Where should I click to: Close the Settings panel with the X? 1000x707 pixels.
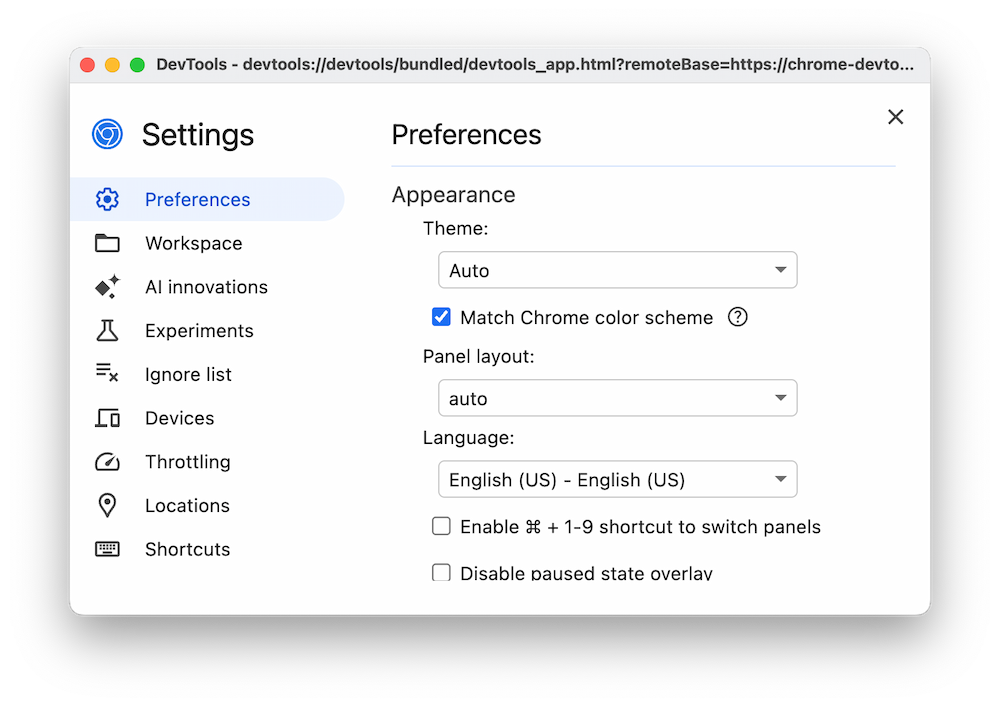click(x=895, y=117)
